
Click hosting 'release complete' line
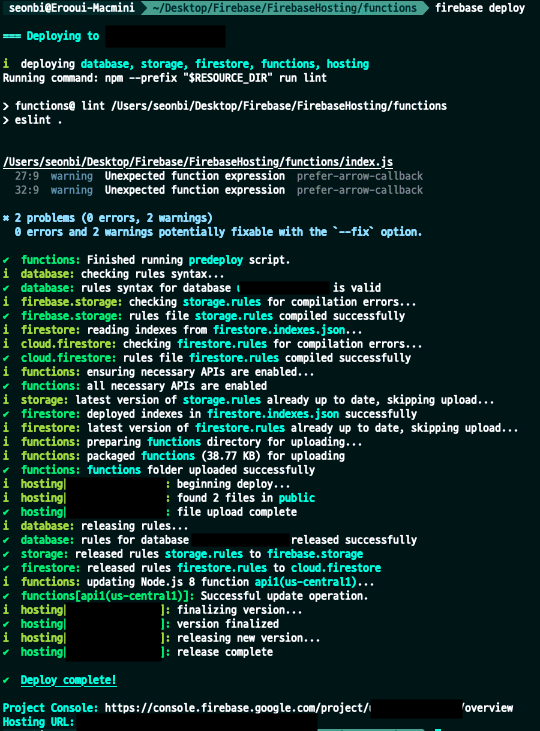tap(138, 651)
